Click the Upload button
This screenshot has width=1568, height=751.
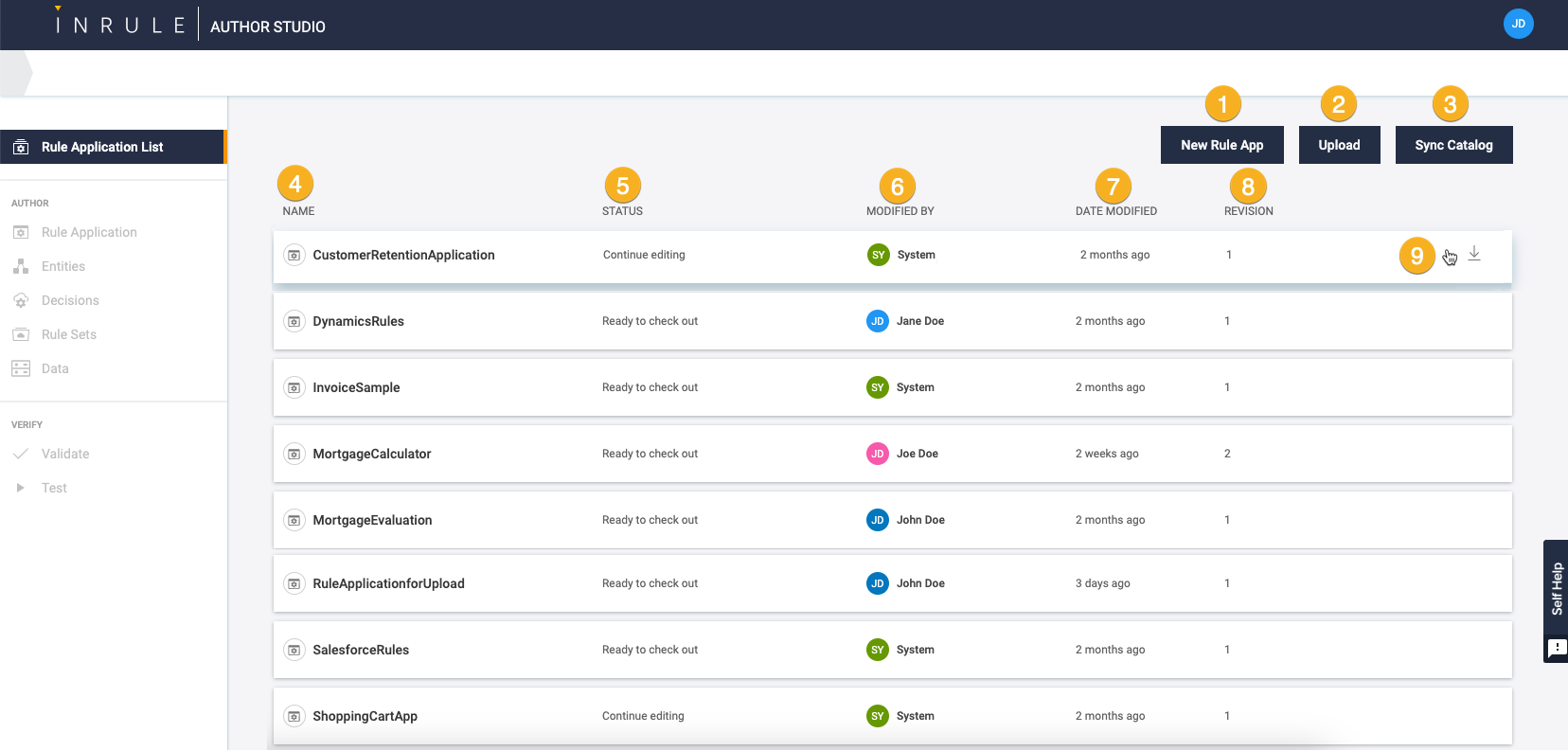[1339, 145]
